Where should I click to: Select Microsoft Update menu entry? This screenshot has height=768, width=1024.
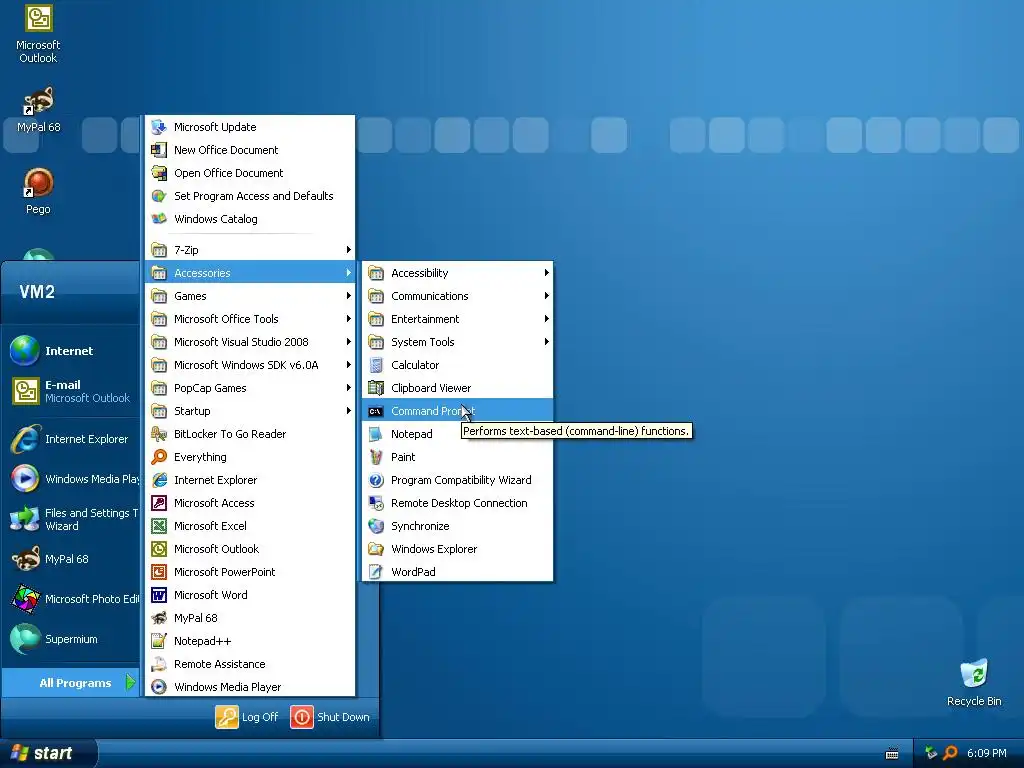250,127
